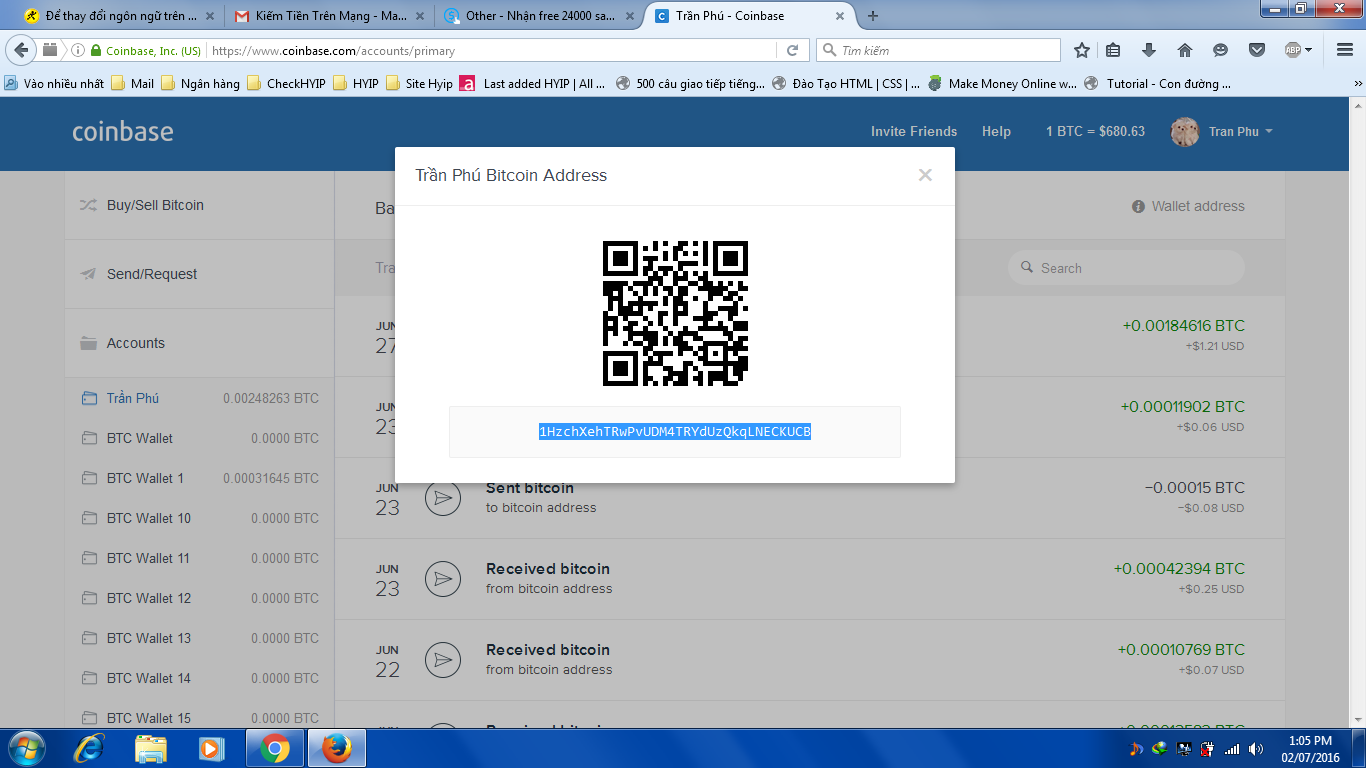This screenshot has width=1366, height=768.
Task: Bookmark this page with the star icon
Action: (1081, 50)
